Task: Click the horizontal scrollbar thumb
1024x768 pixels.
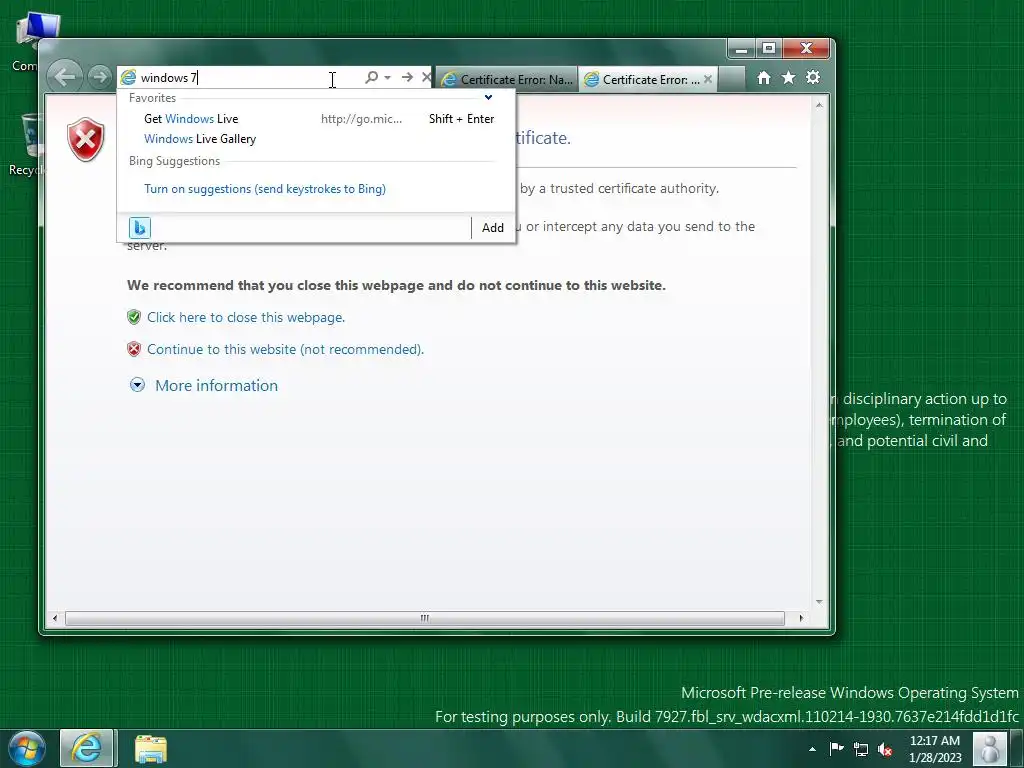Action: coord(424,618)
